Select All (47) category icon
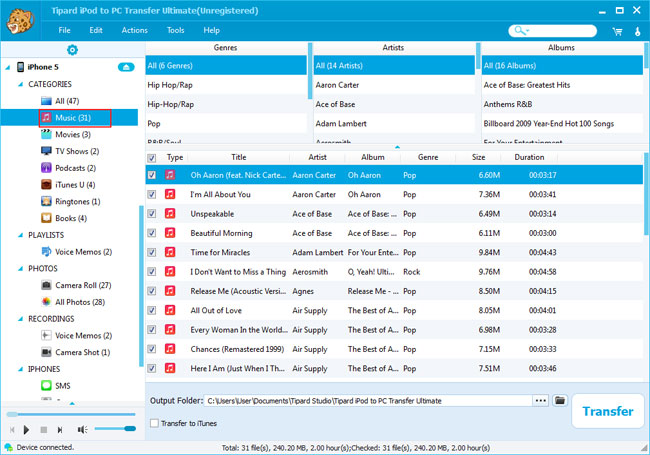Screen dimensions: 650x455 [x=46, y=101]
